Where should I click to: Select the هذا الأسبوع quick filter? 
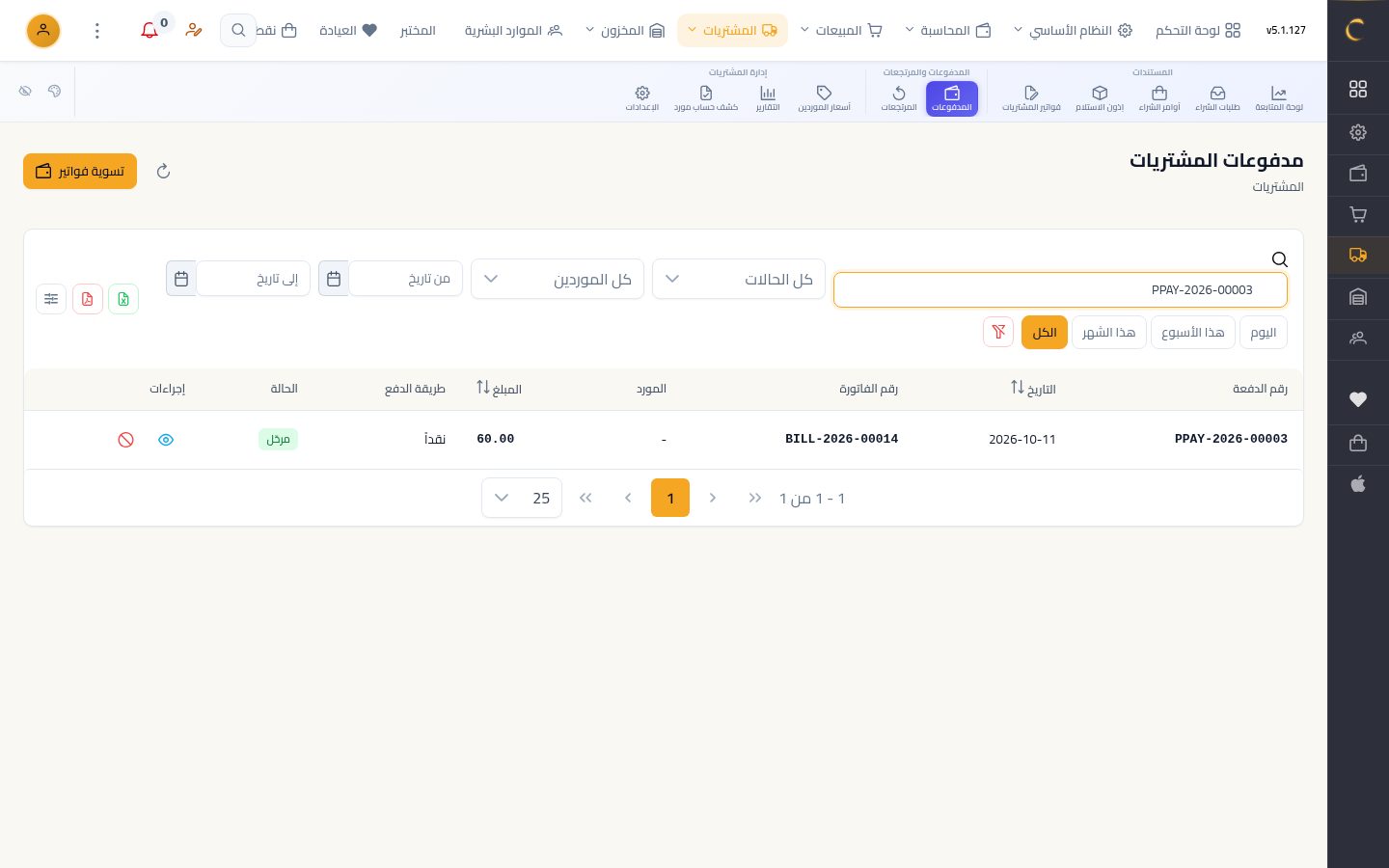point(1192,332)
